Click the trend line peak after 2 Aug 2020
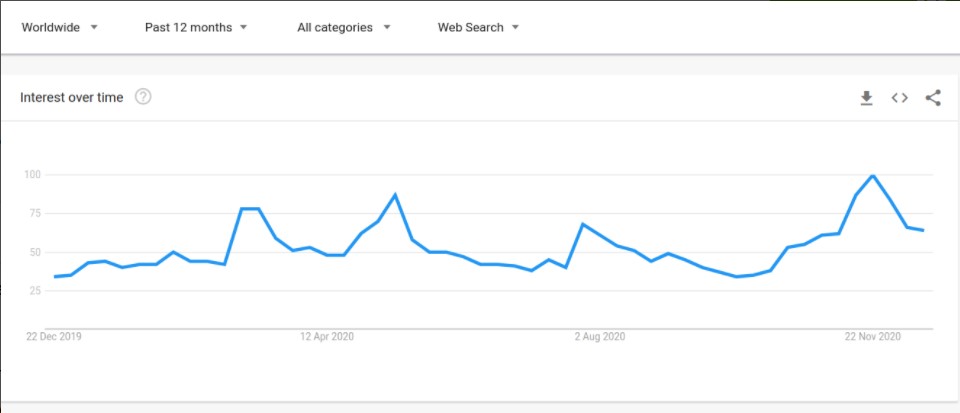This screenshot has width=960, height=413. [x=582, y=224]
